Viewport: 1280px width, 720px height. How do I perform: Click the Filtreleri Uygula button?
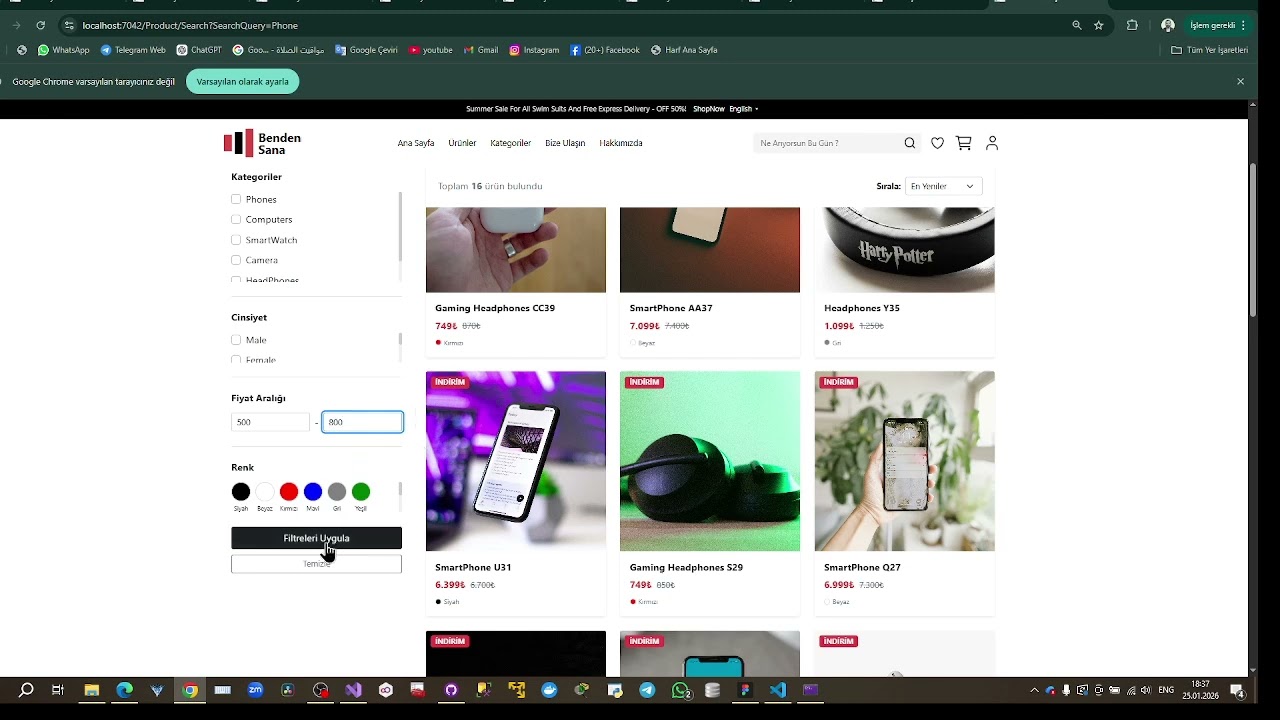click(316, 538)
